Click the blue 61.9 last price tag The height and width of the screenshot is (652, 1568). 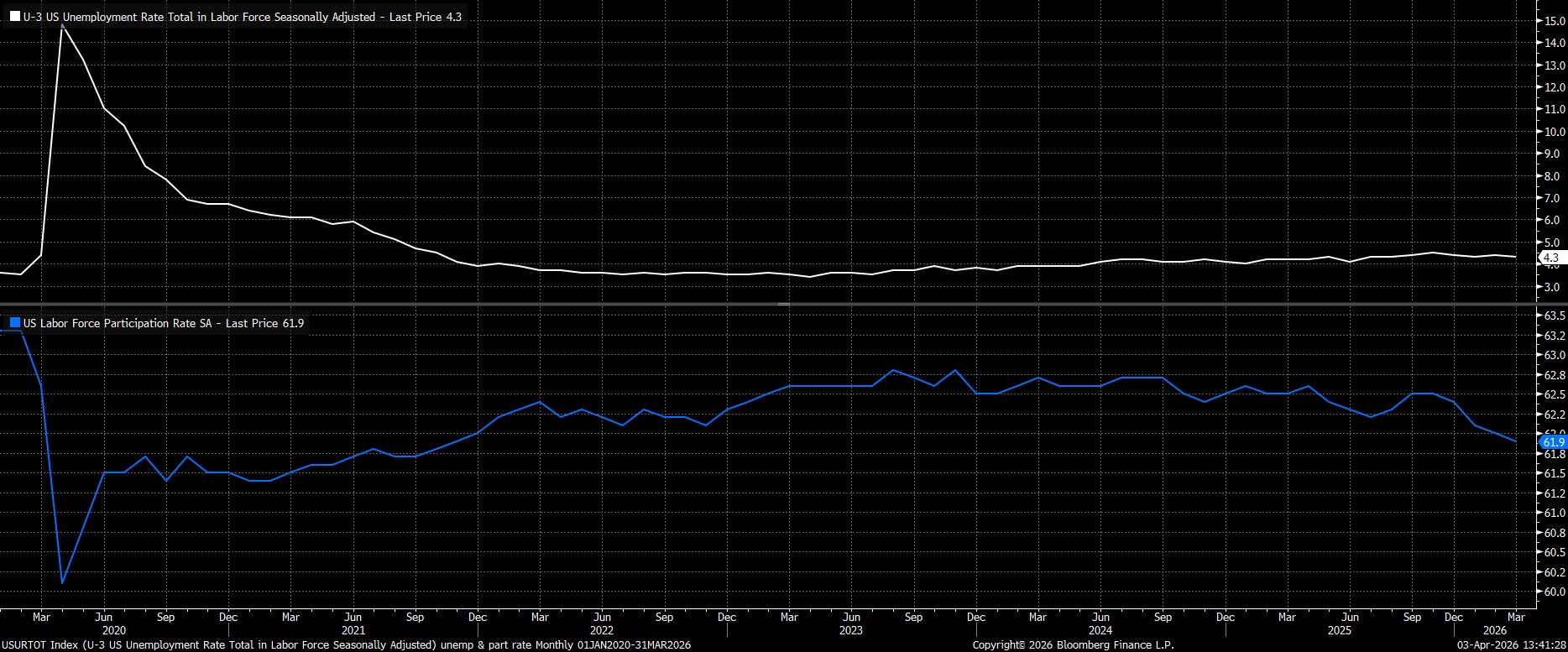point(1553,442)
